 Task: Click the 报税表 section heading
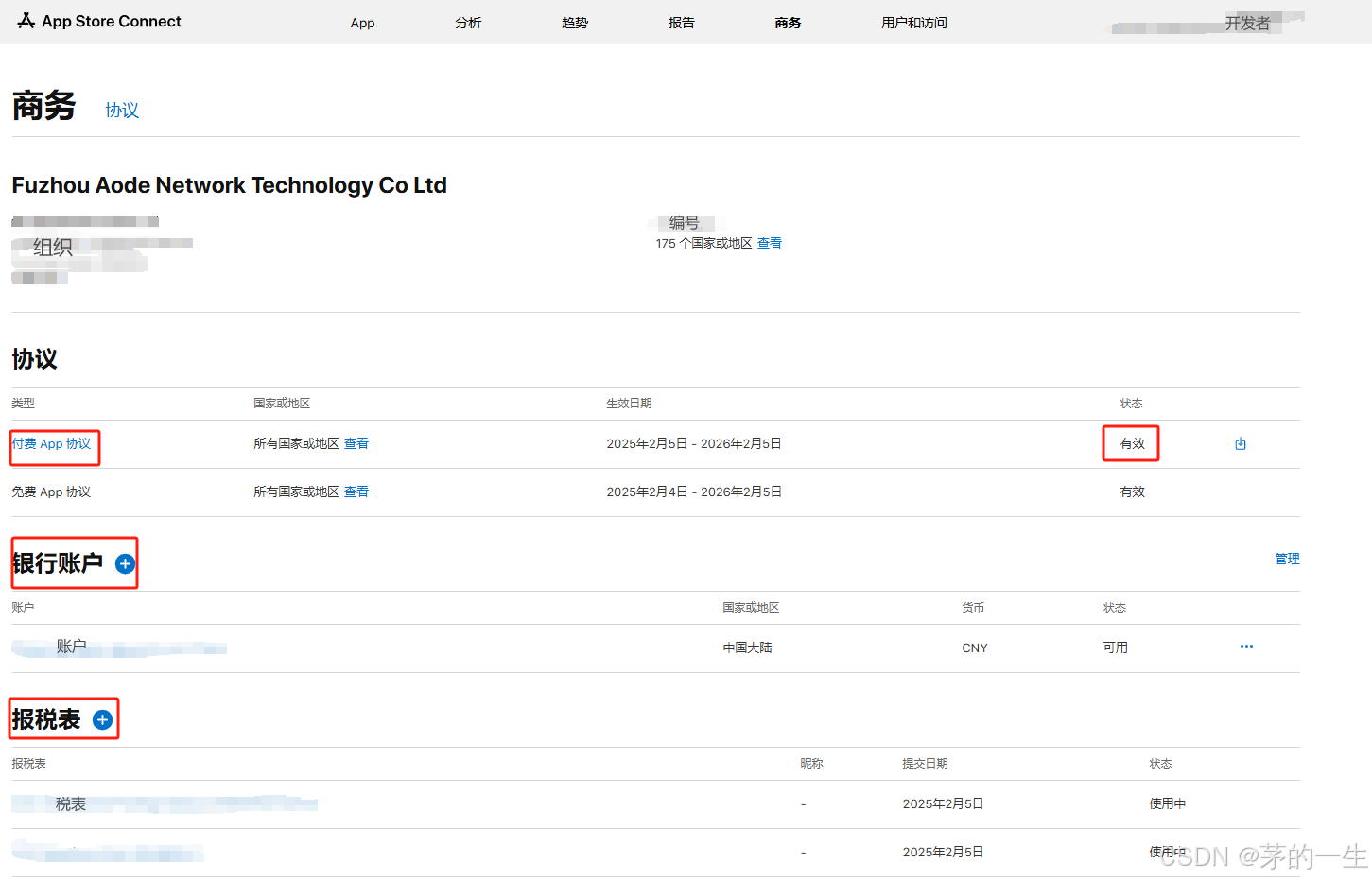(x=46, y=720)
